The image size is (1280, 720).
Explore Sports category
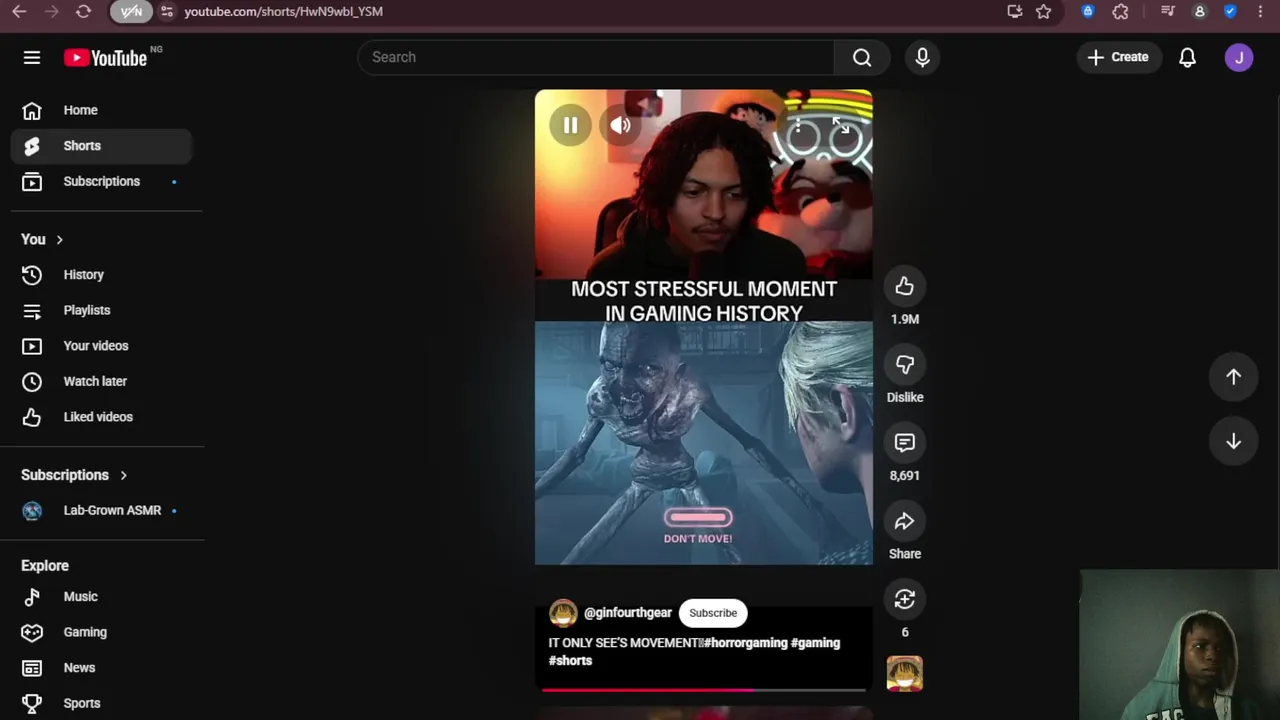(102, 703)
